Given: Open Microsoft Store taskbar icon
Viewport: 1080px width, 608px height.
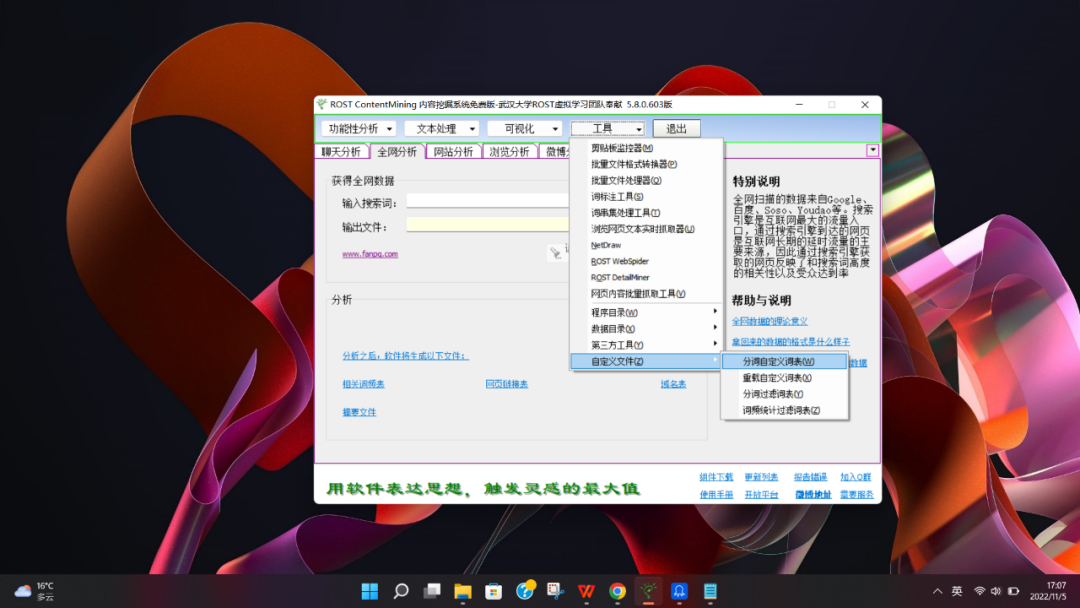Looking at the screenshot, I should (x=494, y=591).
